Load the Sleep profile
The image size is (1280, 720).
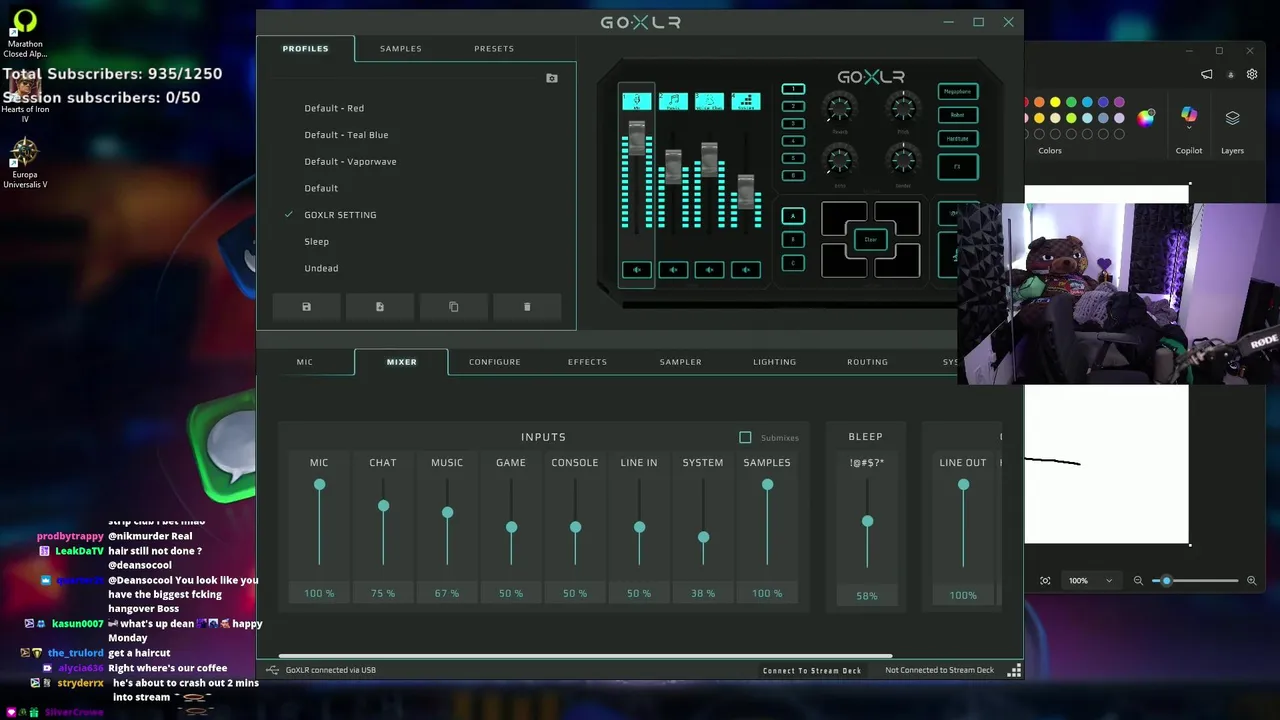point(316,241)
